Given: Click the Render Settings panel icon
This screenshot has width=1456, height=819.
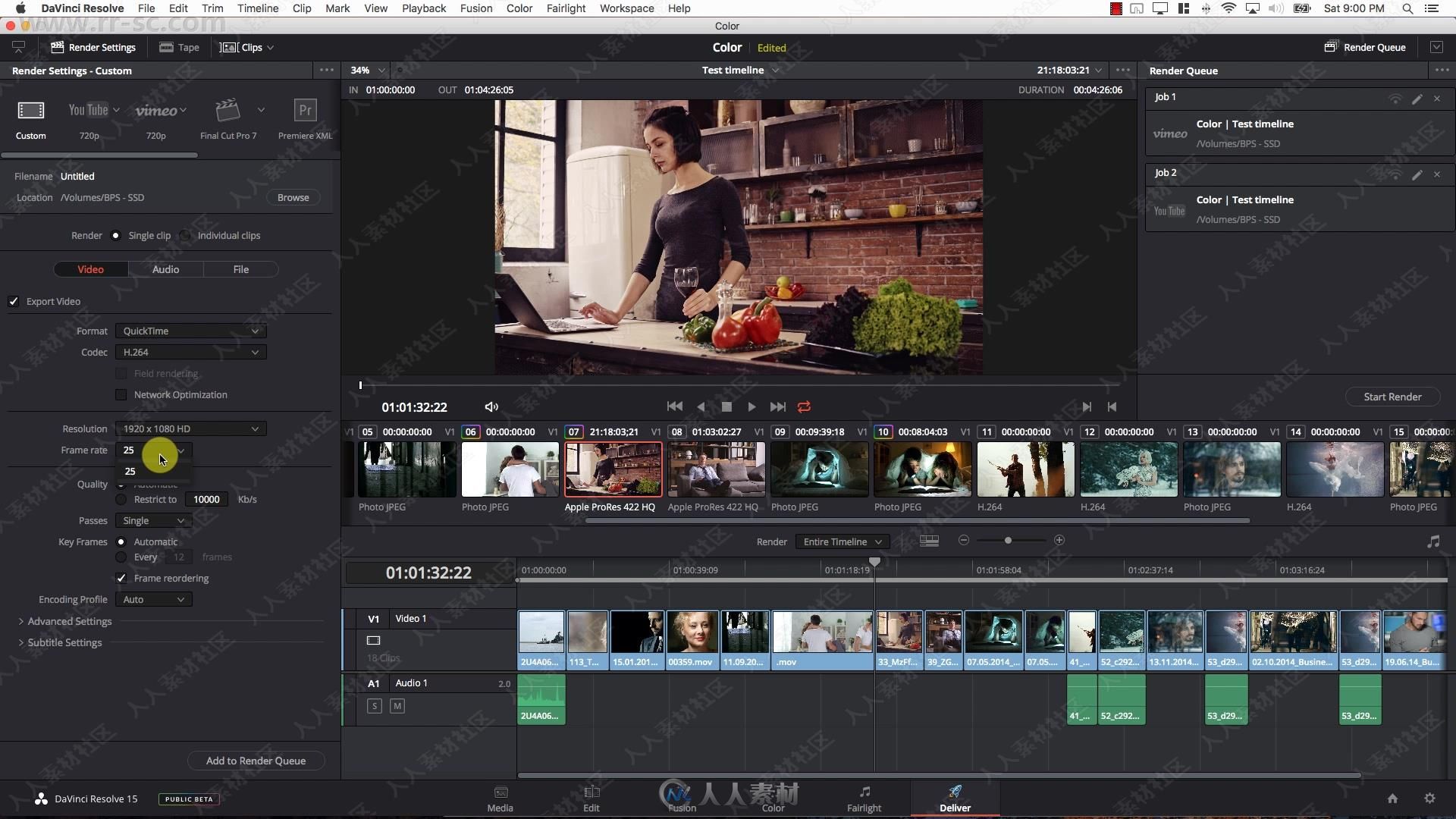Looking at the screenshot, I should (57, 46).
